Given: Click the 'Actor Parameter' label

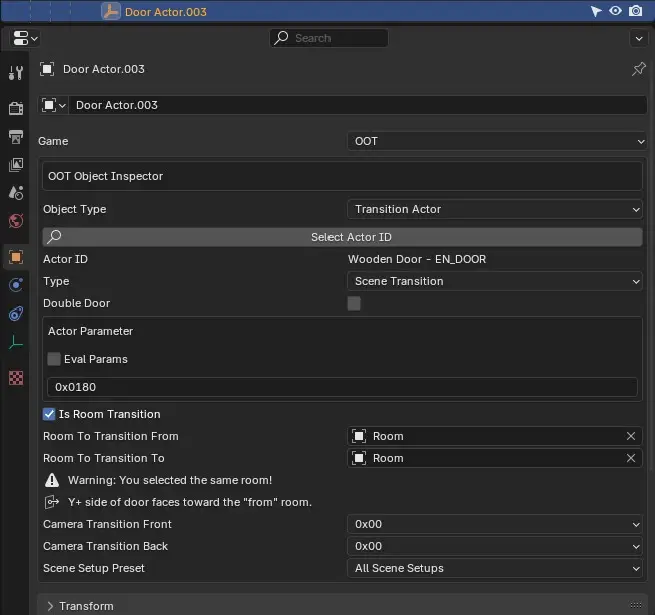Looking at the screenshot, I should 90,331.
